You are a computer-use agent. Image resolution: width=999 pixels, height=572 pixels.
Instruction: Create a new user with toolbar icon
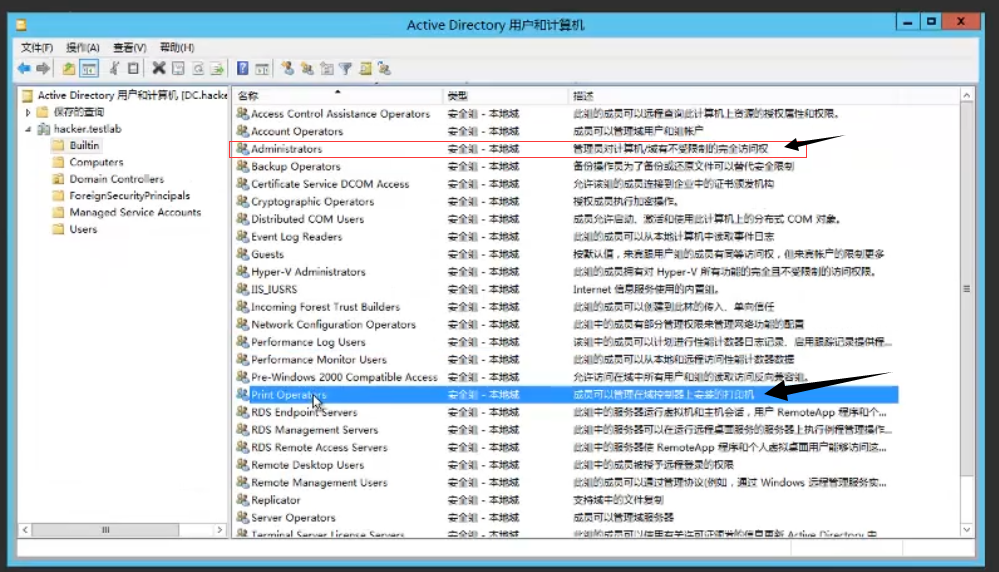click(x=287, y=68)
